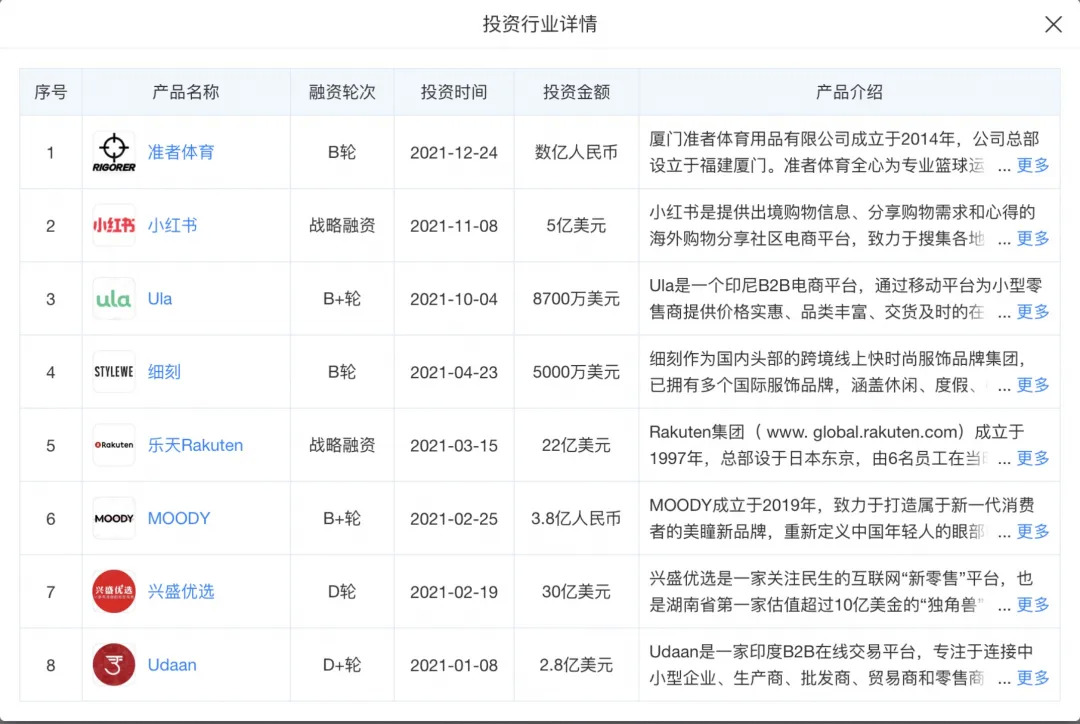This screenshot has height=724, width=1080.
Task: Expand 更多 for Ula description
Action: (1032, 312)
